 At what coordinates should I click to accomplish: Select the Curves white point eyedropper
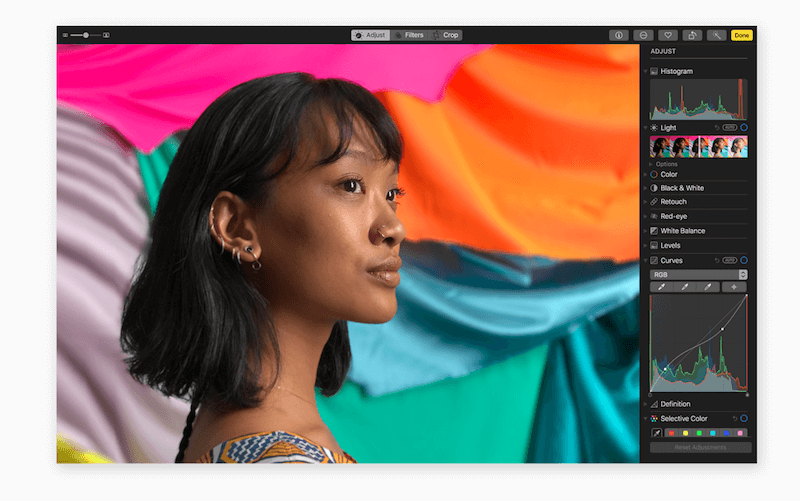711,287
